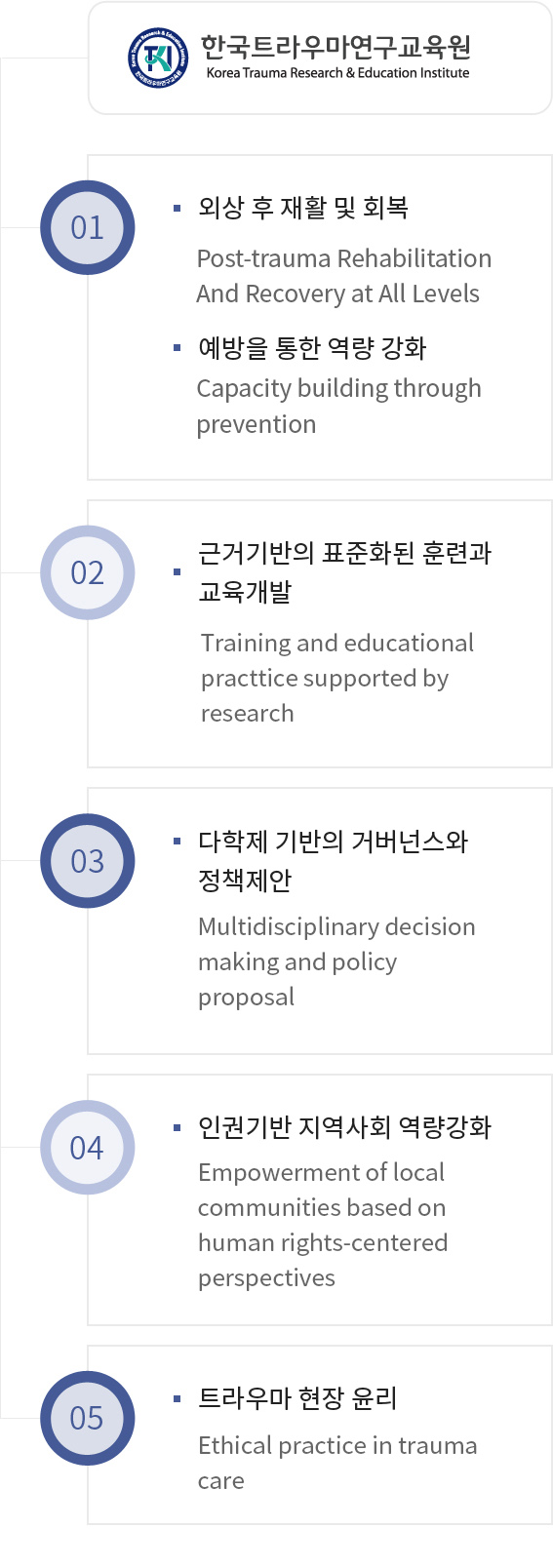Click the 인권기반 지역사회 역량강화 heading
Viewport: 553px width, 1568px height.
[x=344, y=1127]
